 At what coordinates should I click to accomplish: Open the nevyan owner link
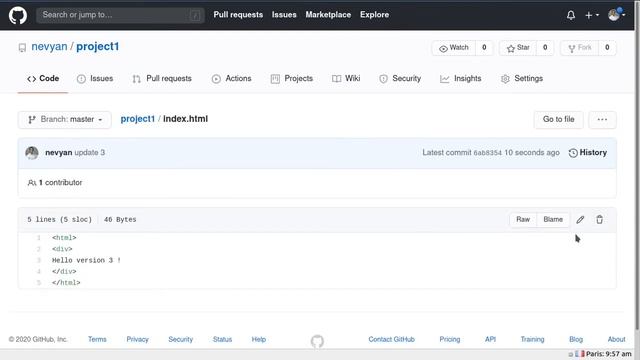49,47
